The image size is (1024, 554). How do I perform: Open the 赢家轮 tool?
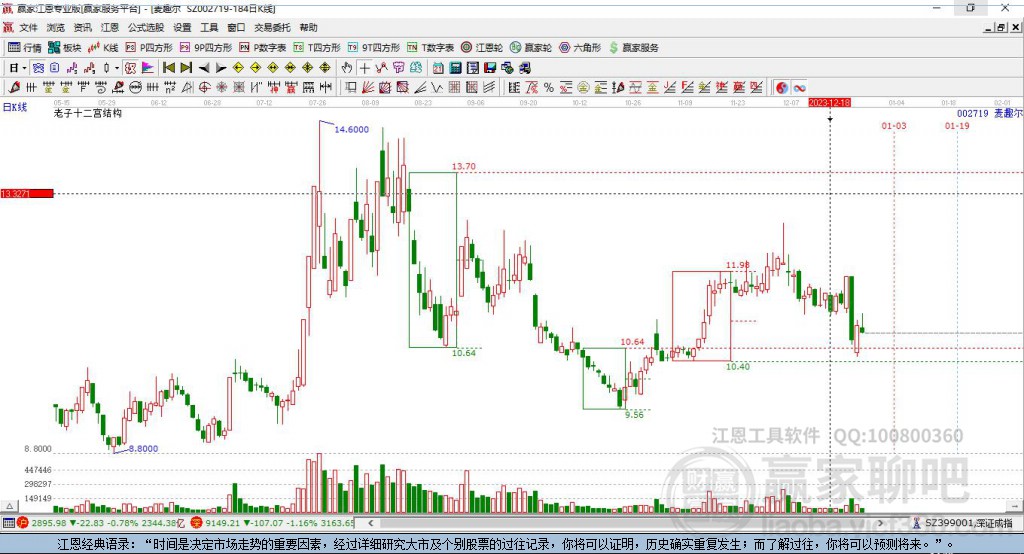pyautogui.click(x=531, y=48)
